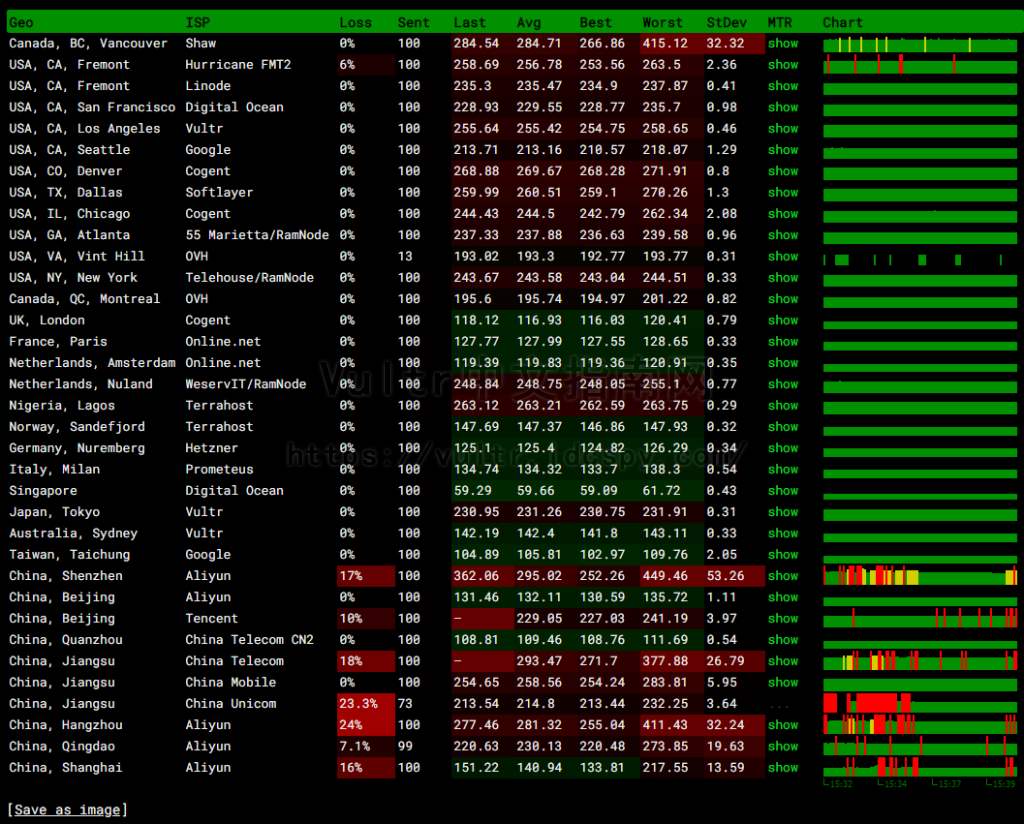Click the 'China Unicom' ISP cell

tap(231, 704)
